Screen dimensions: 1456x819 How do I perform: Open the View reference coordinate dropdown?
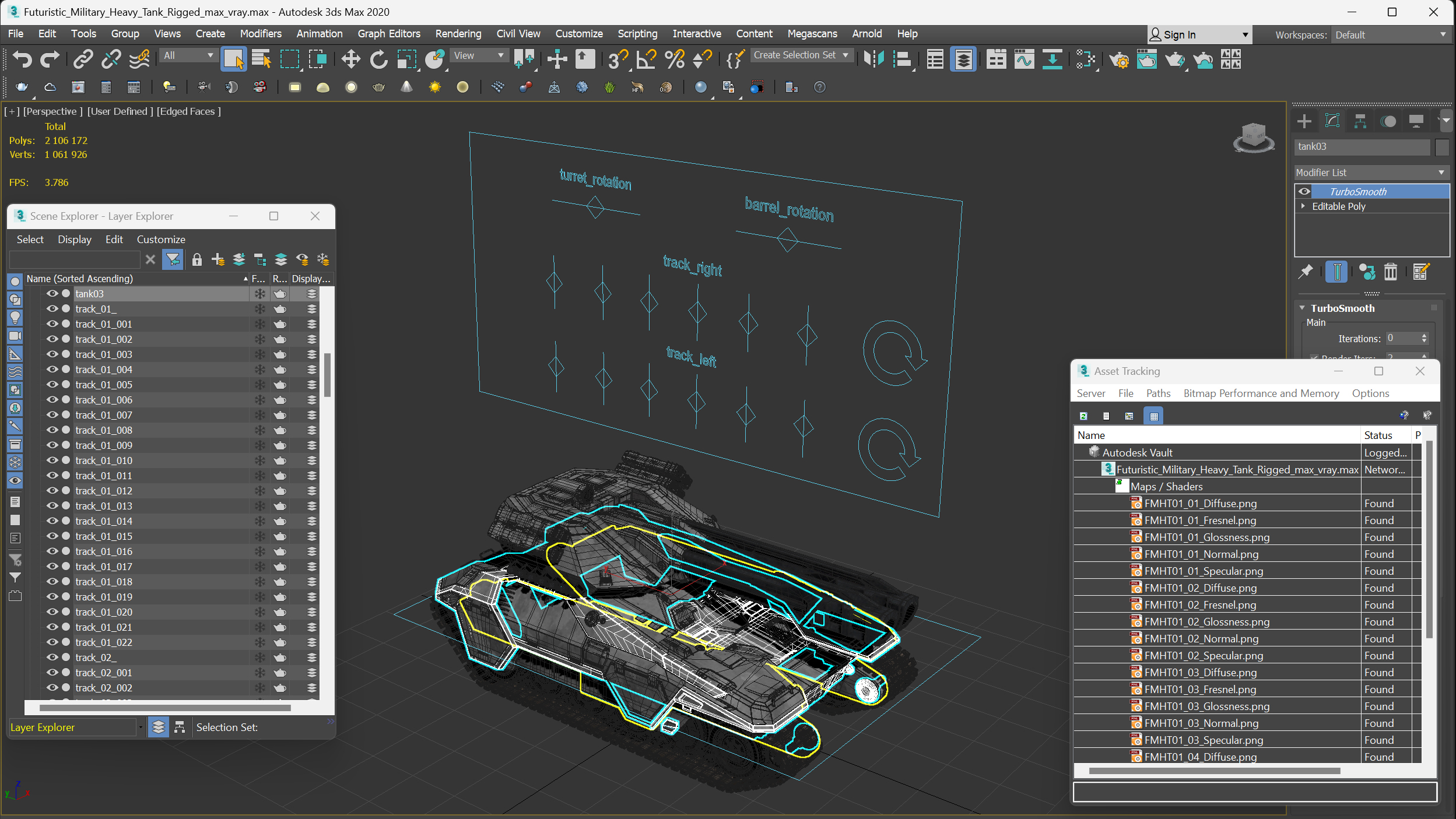pyautogui.click(x=479, y=55)
